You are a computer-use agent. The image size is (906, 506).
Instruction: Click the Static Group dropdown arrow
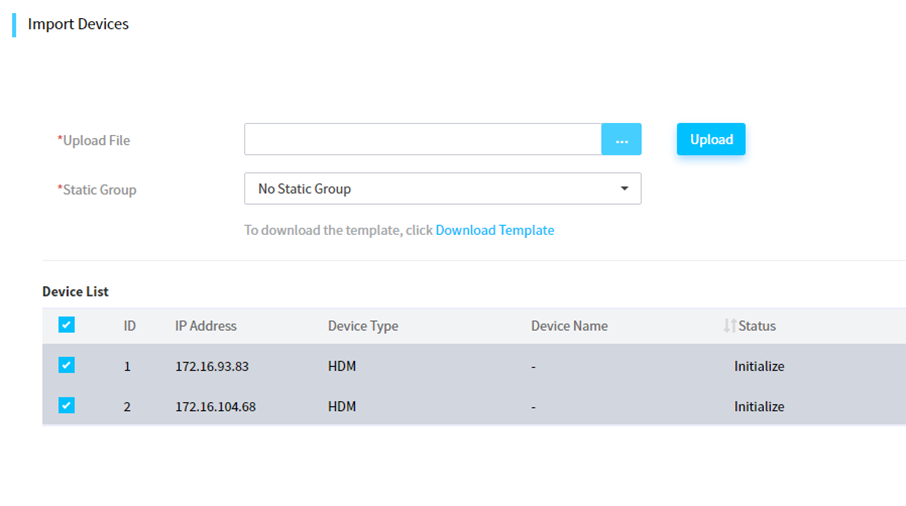[x=624, y=188]
